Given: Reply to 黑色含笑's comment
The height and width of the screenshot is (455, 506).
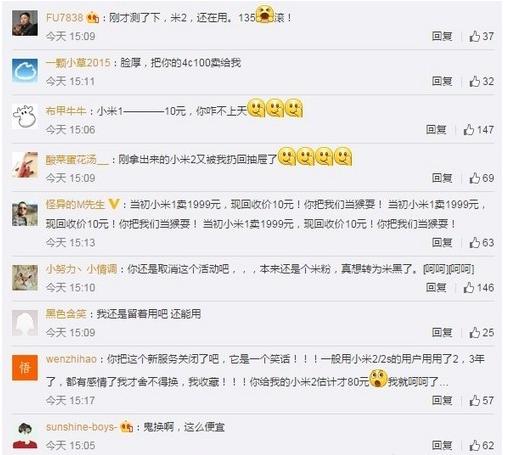Looking at the screenshot, I should pyautogui.click(x=442, y=332).
